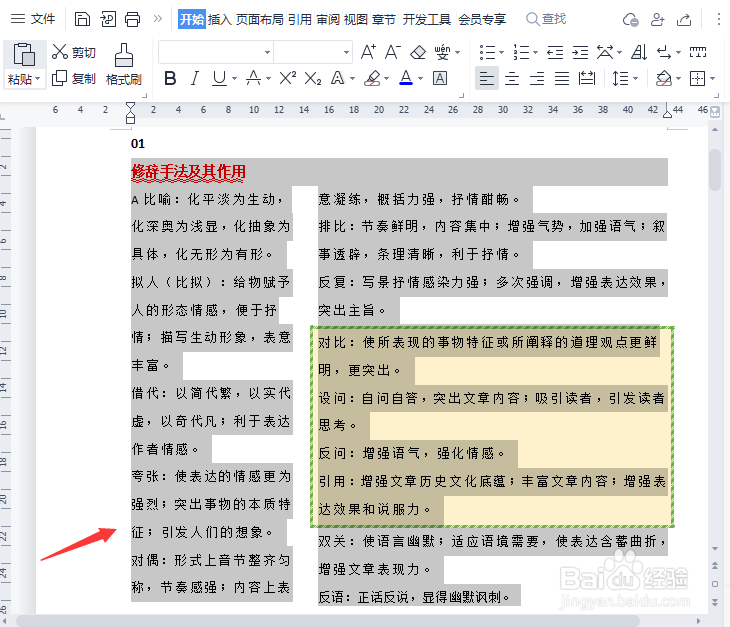
Task: Toggle center alignment
Action: (x=512, y=78)
